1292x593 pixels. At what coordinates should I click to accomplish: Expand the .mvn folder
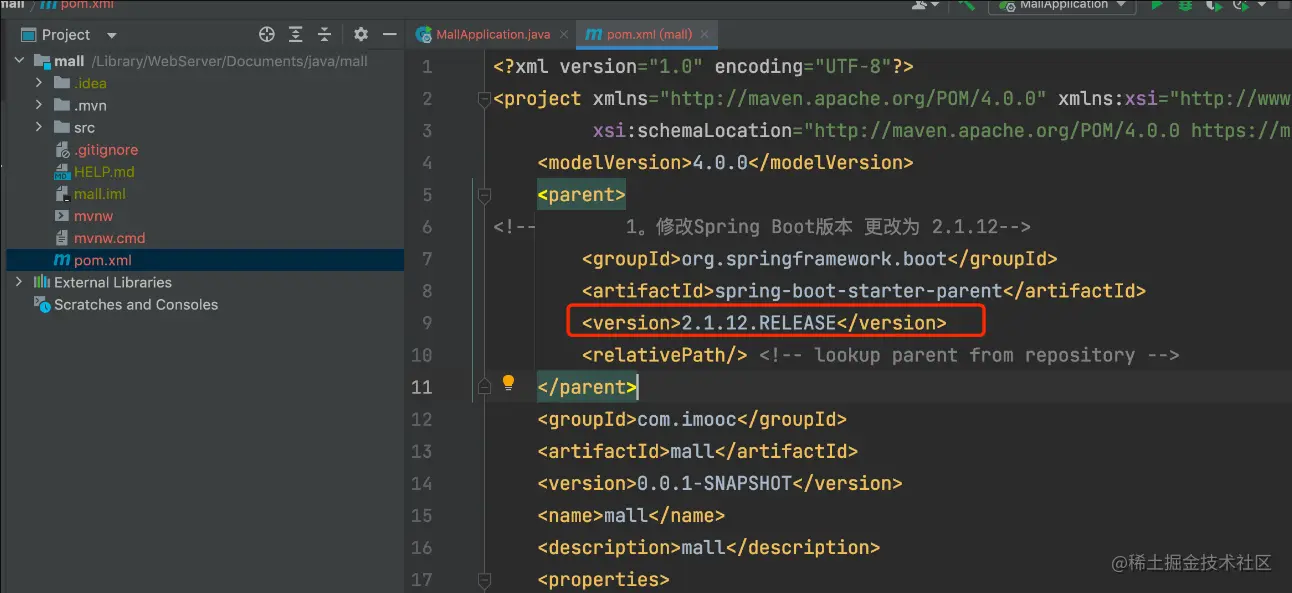coord(39,105)
